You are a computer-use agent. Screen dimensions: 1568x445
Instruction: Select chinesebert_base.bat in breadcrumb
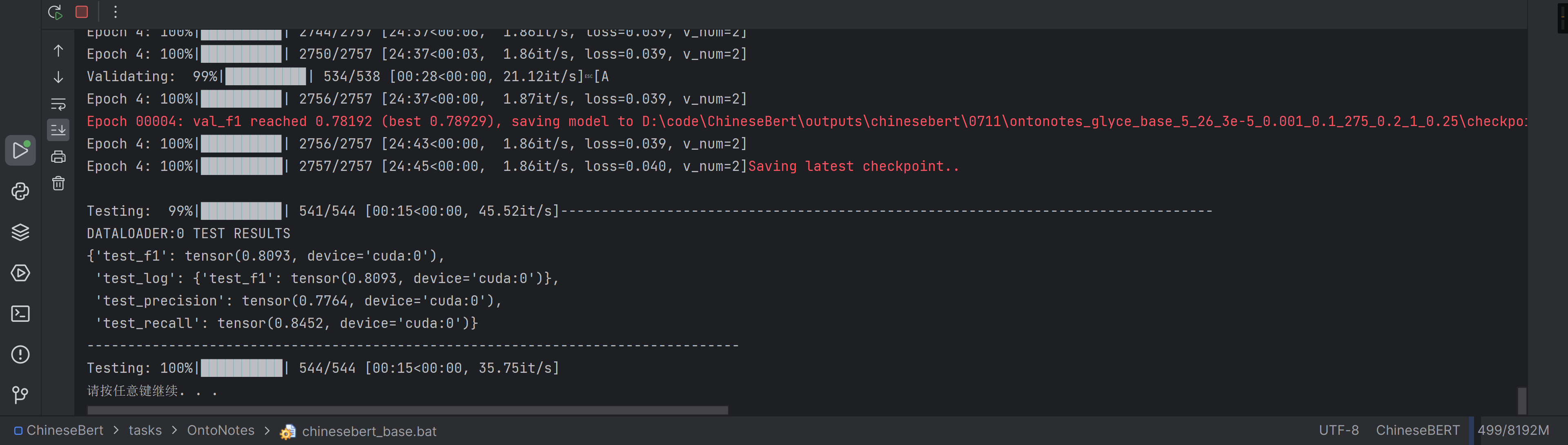pos(359,431)
